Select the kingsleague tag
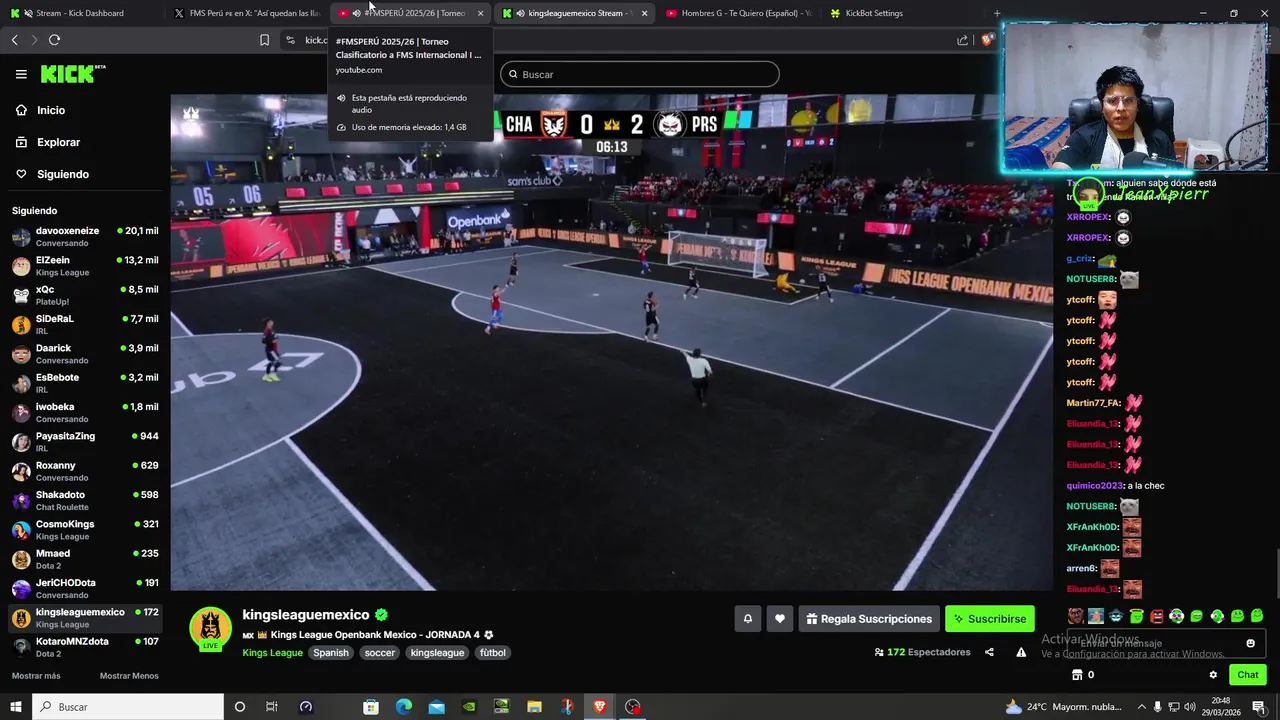Viewport: 1280px width, 720px height. point(437,653)
